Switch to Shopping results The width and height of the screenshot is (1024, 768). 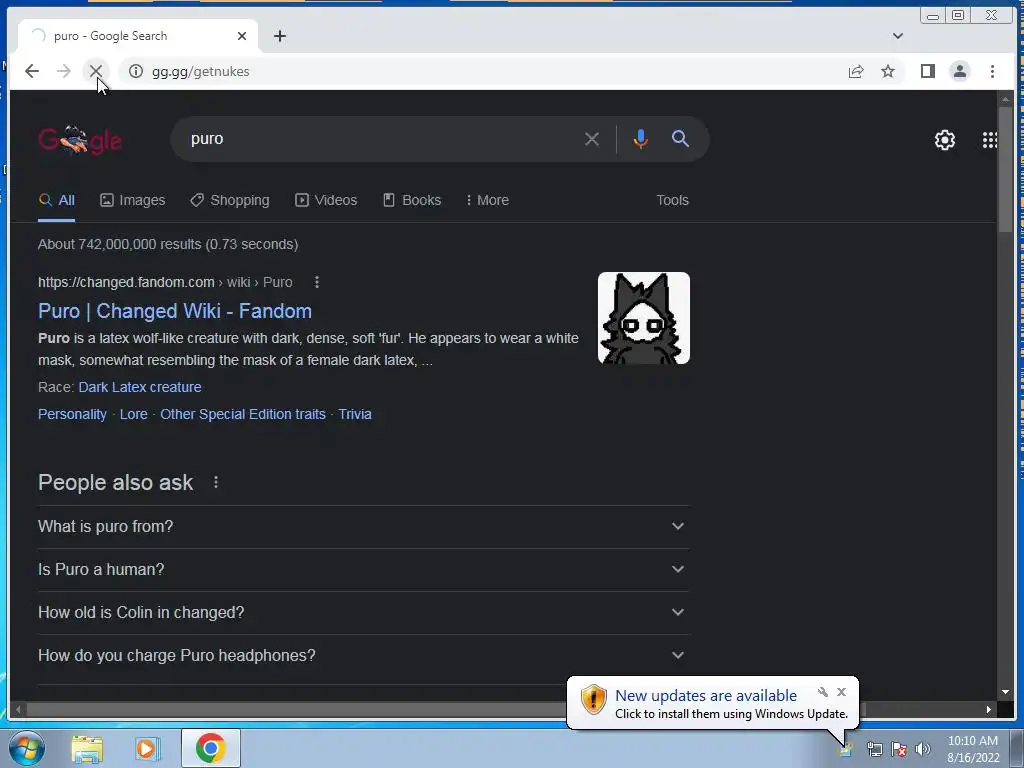[x=230, y=200]
